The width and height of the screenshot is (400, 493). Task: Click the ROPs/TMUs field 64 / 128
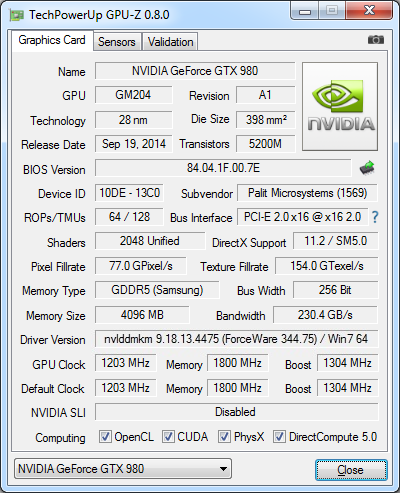tap(129, 217)
